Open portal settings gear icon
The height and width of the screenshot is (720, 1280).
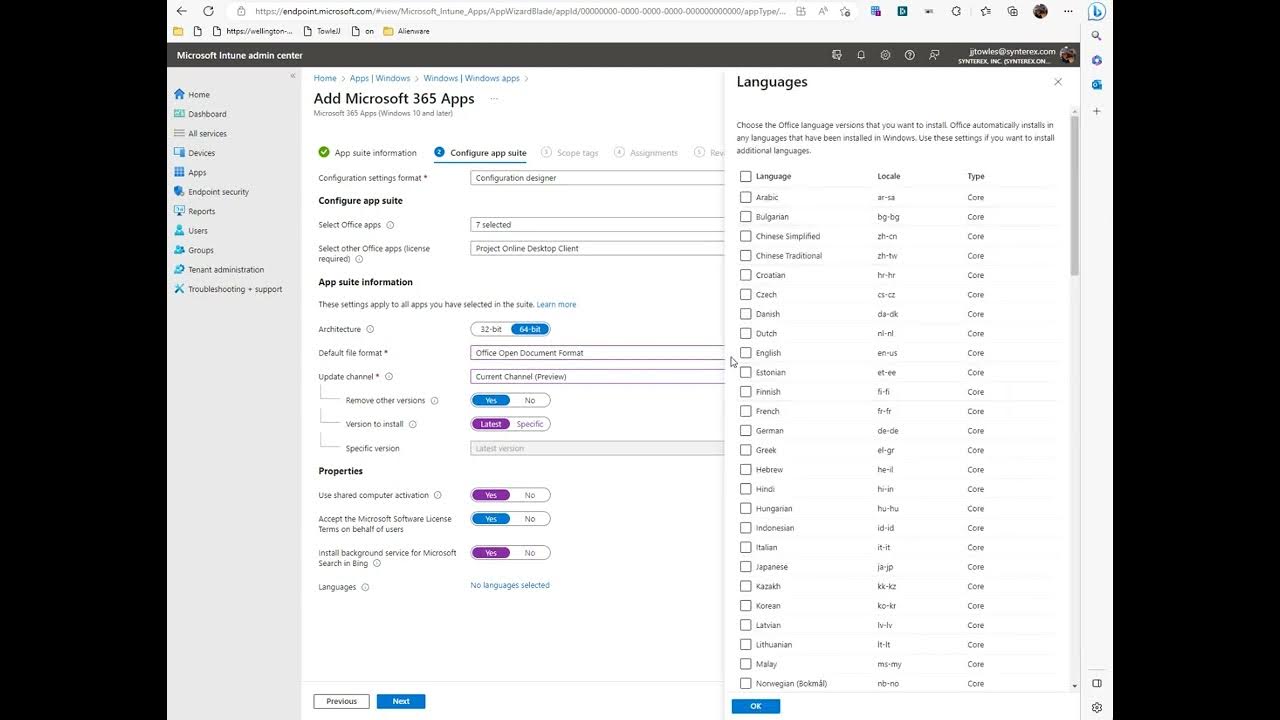click(885, 55)
